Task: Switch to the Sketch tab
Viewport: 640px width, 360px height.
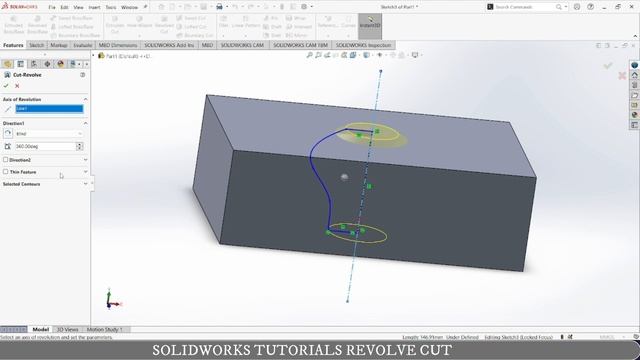Action: [x=36, y=45]
